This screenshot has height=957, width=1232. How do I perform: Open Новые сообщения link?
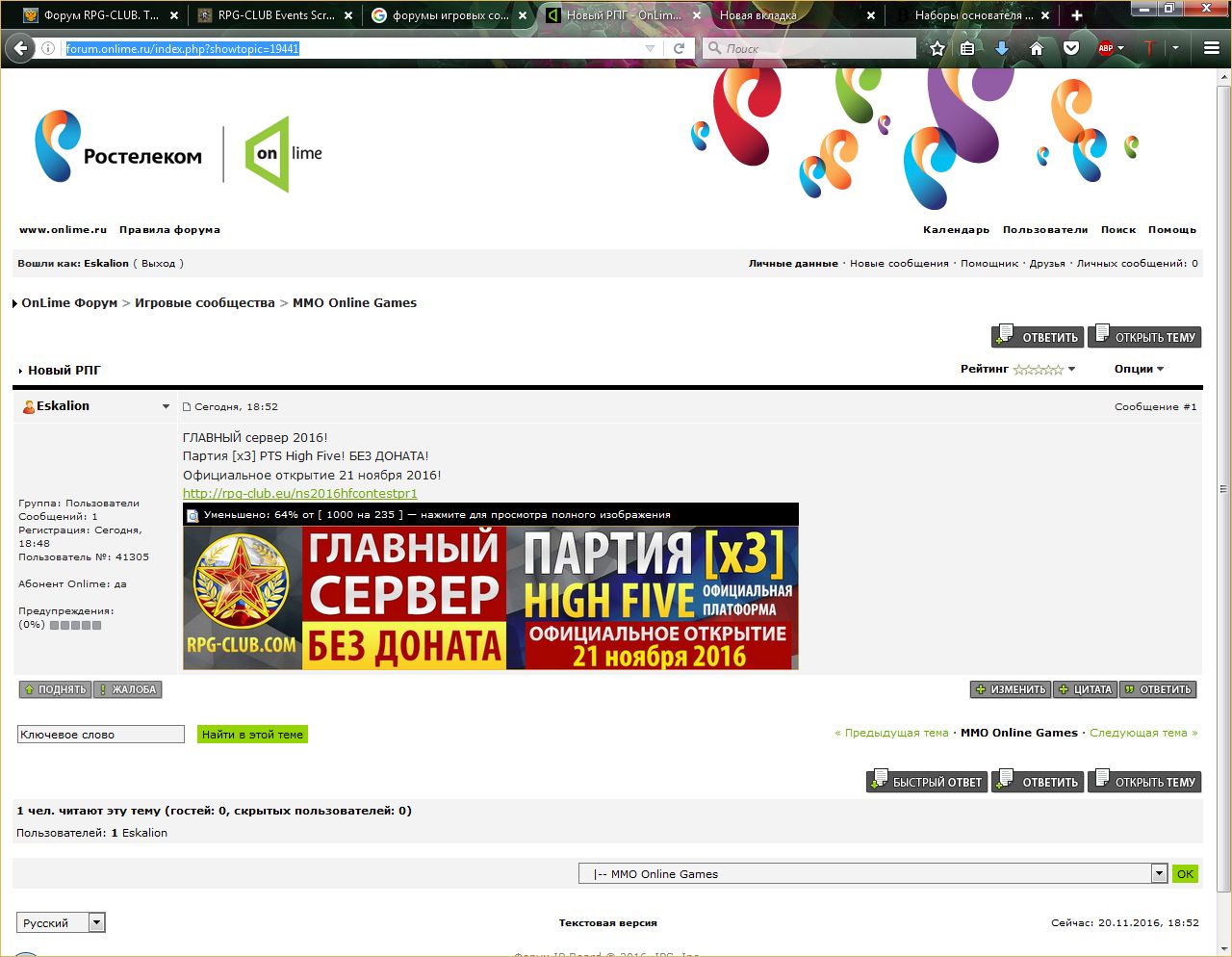coord(899,263)
